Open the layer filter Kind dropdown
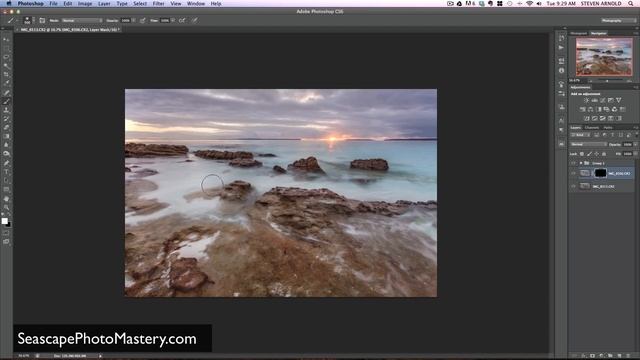This screenshot has width=640, height=360. point(580,135)
